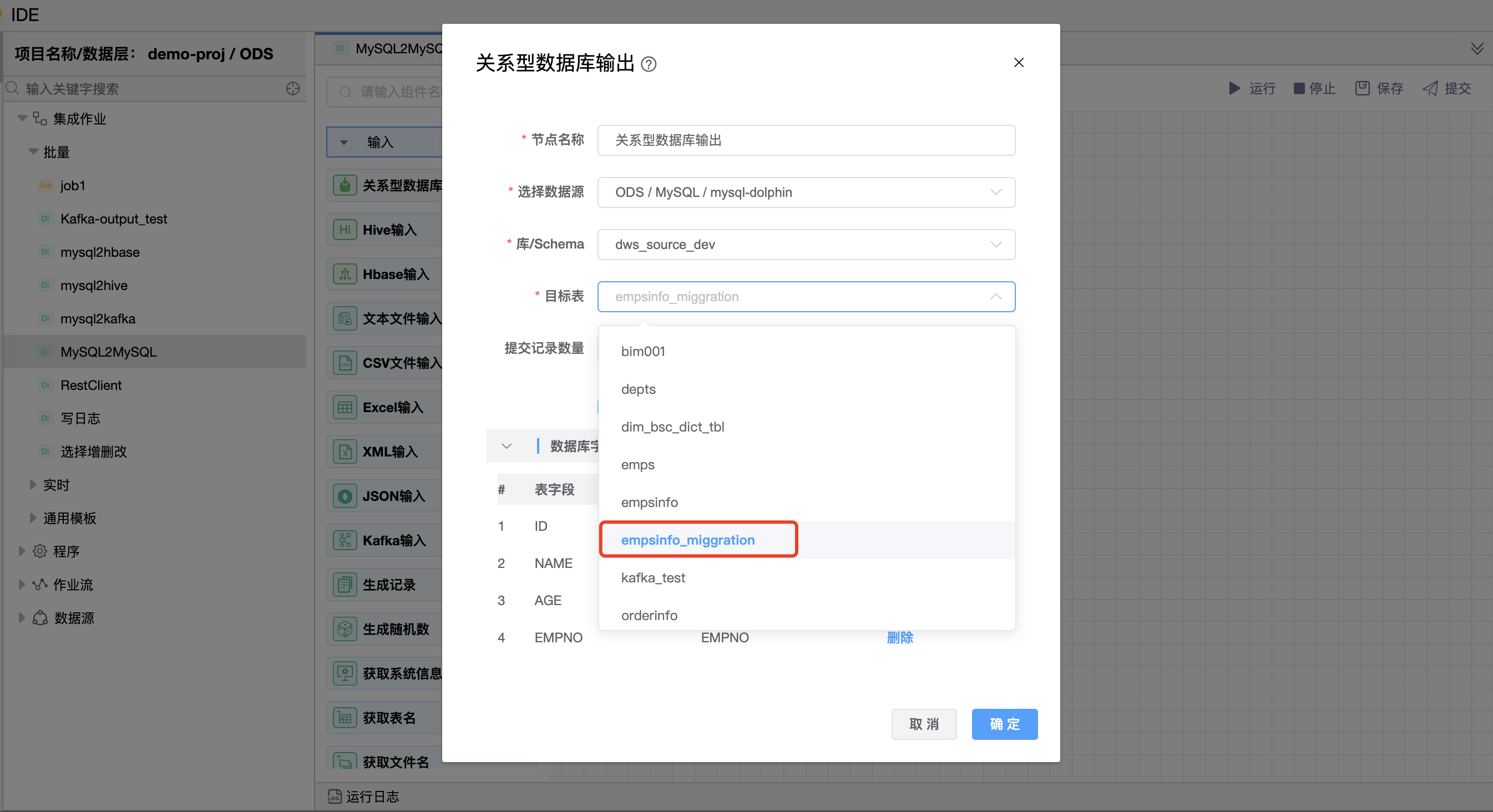Click the double-chevron icon at top right
Viewport: 1493px width, 812px height.
click(x=1477, y=49)
